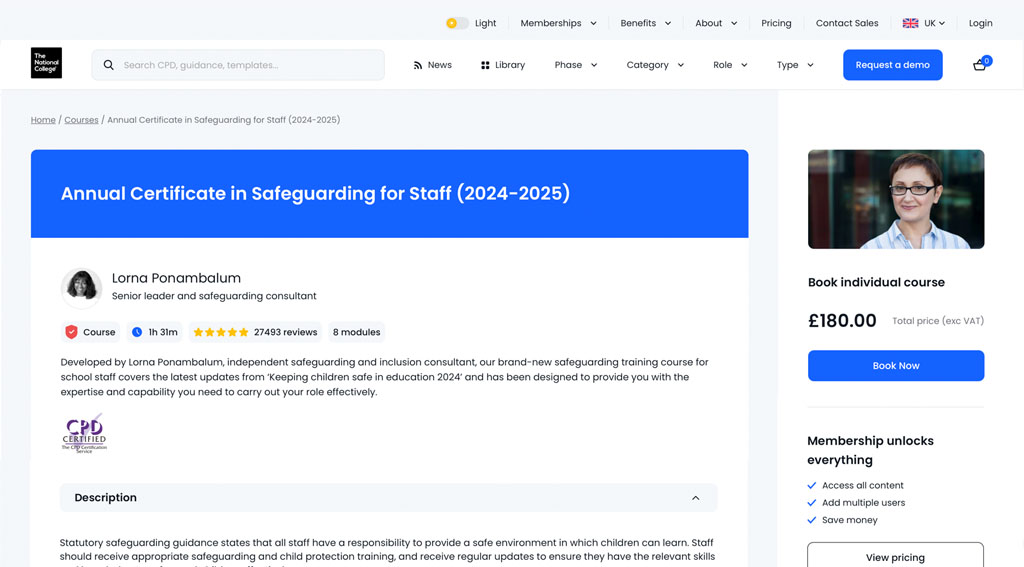Image resolution: width=1024 pixels, height=567 pixels.
Task: Click the blue clock duration icon
Action: click(x=137, y=332)
